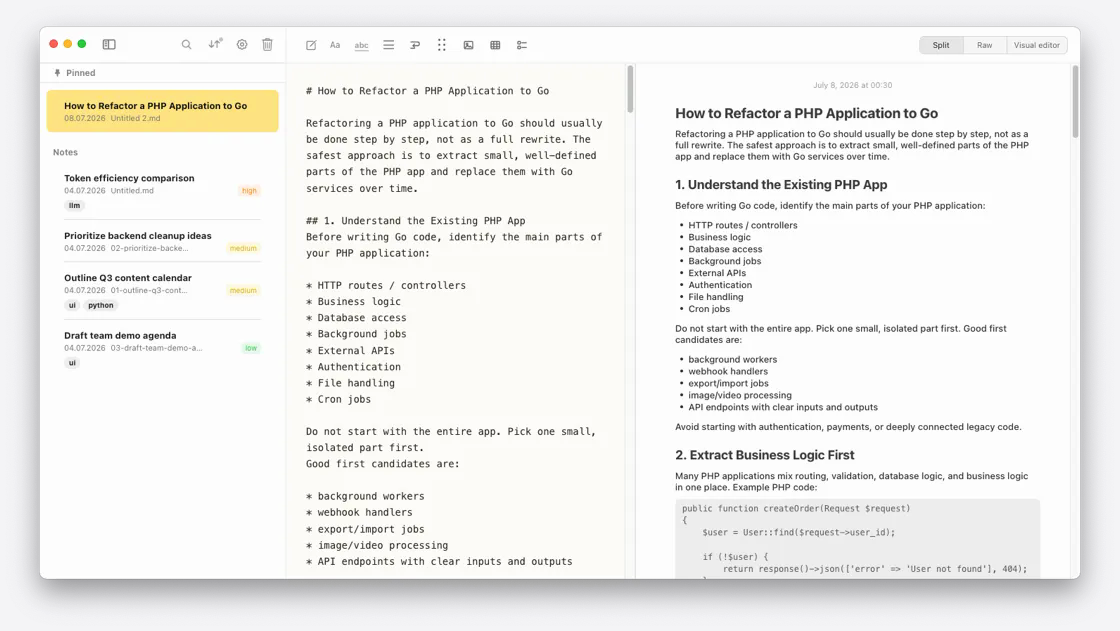The width and height of the screenshot is (1120, 631).
Task: Click raw line '* Cron jobs'
Action: click(339, 399)
